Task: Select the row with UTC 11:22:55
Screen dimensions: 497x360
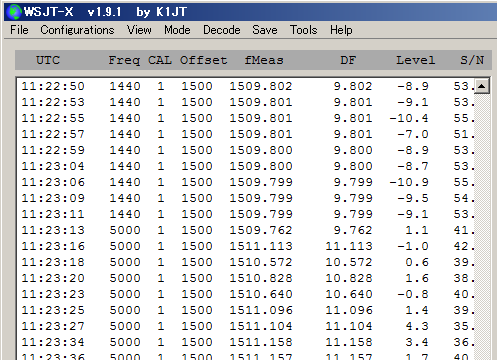Action: coord(247,118)
